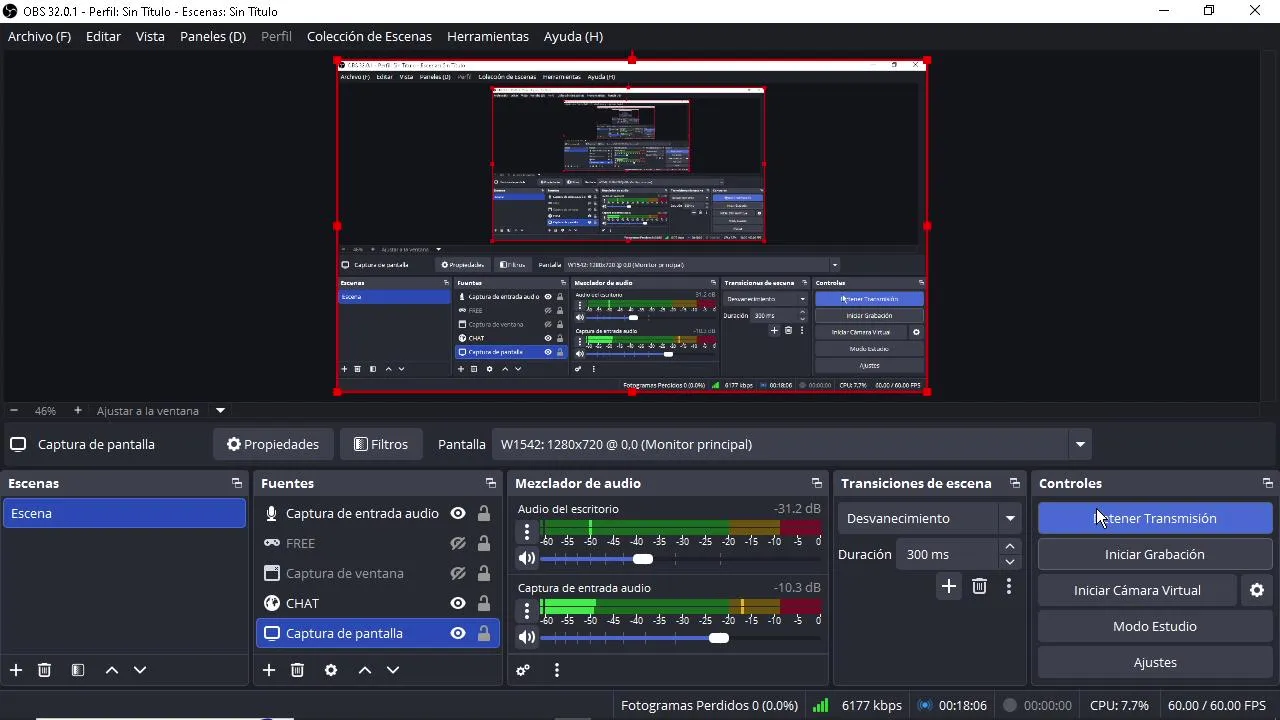Screen dimensions: 1280x720
Task: Open Archivo (F) menu
Action: click(x=39, y=36)
